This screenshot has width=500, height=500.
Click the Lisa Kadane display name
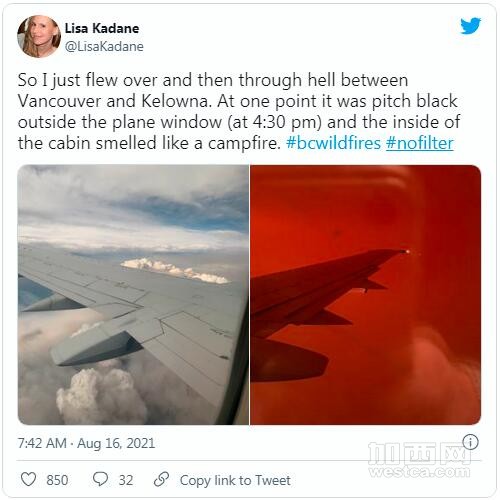click(102, 28)
